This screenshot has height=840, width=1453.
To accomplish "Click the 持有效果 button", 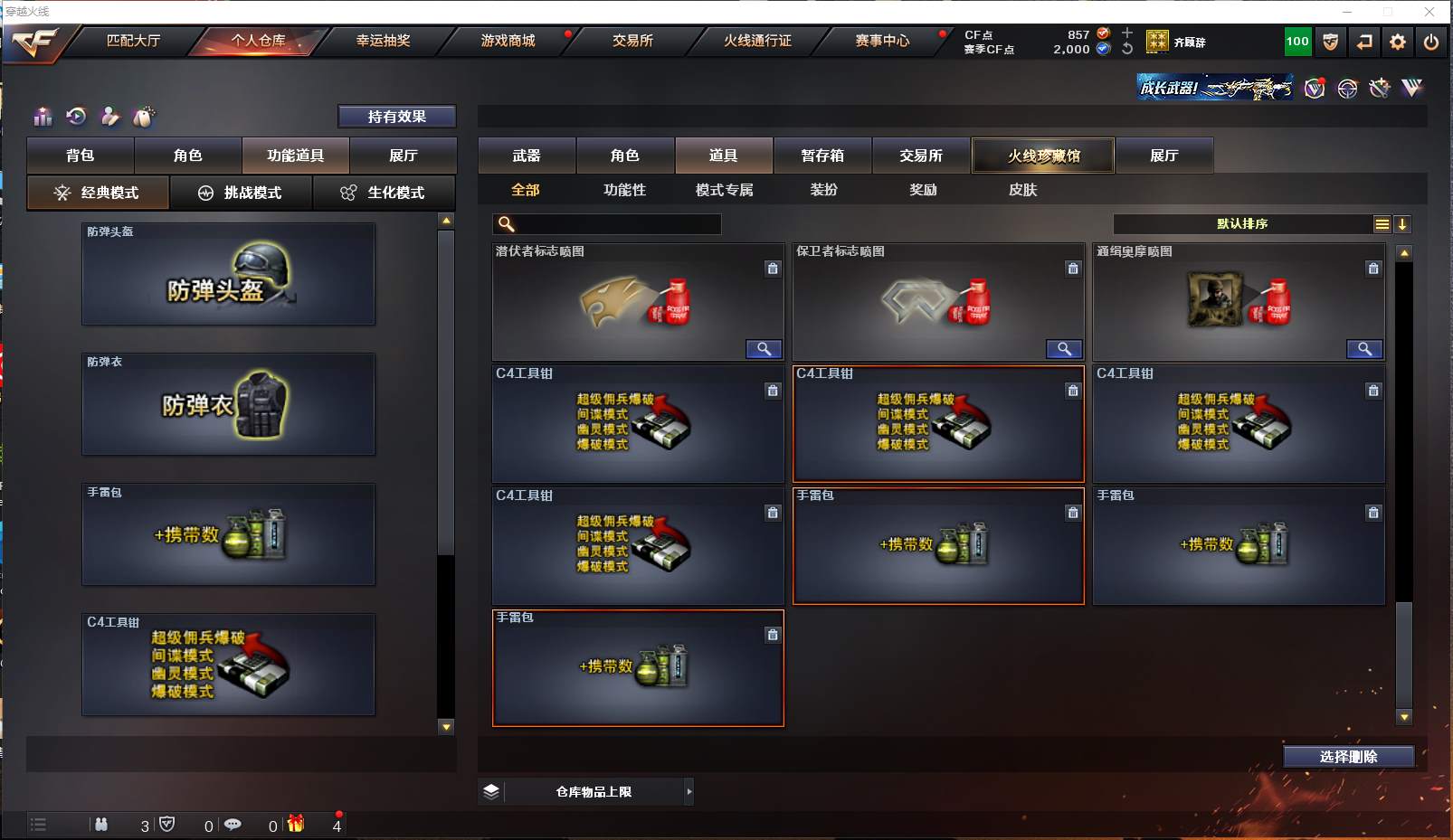I will [396, 117].
